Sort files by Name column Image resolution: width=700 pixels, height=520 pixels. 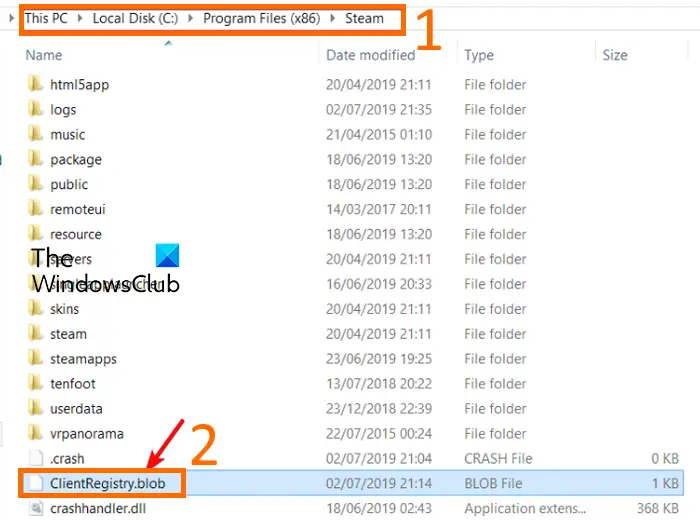(44, 55)
